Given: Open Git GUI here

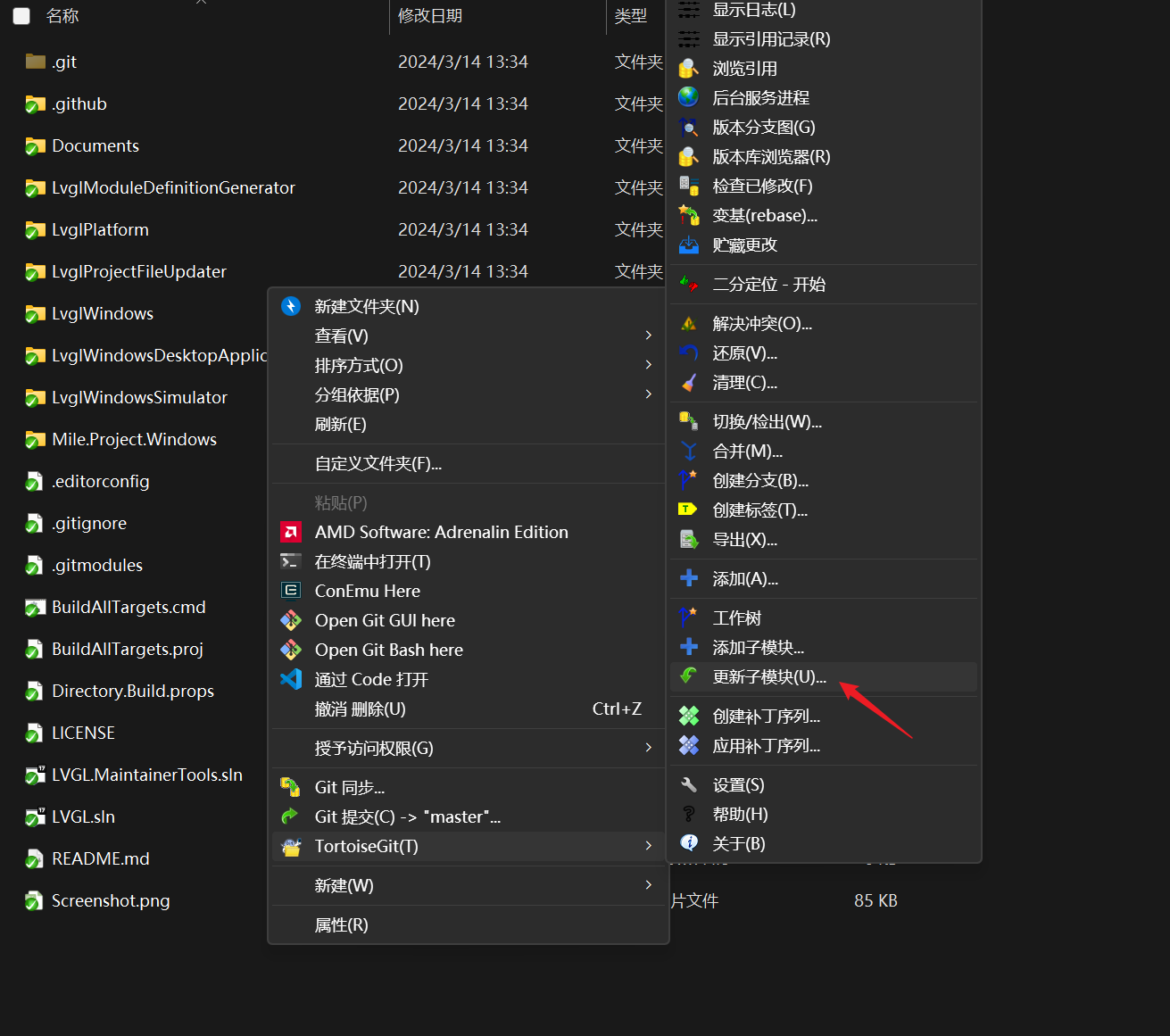Looking at the screenshot, I should click(469, 620).
